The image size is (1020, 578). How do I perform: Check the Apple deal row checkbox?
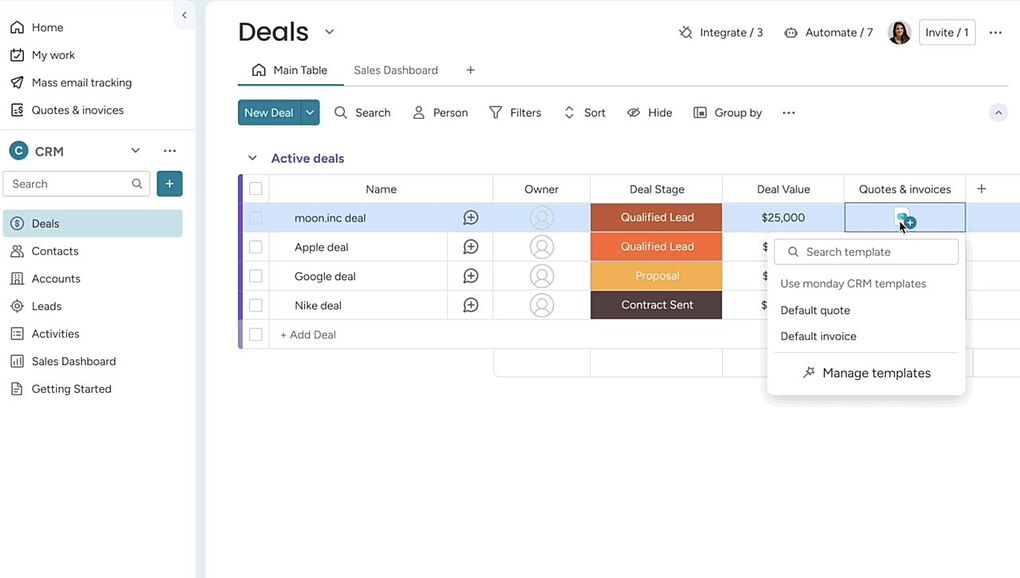point(256,247)
